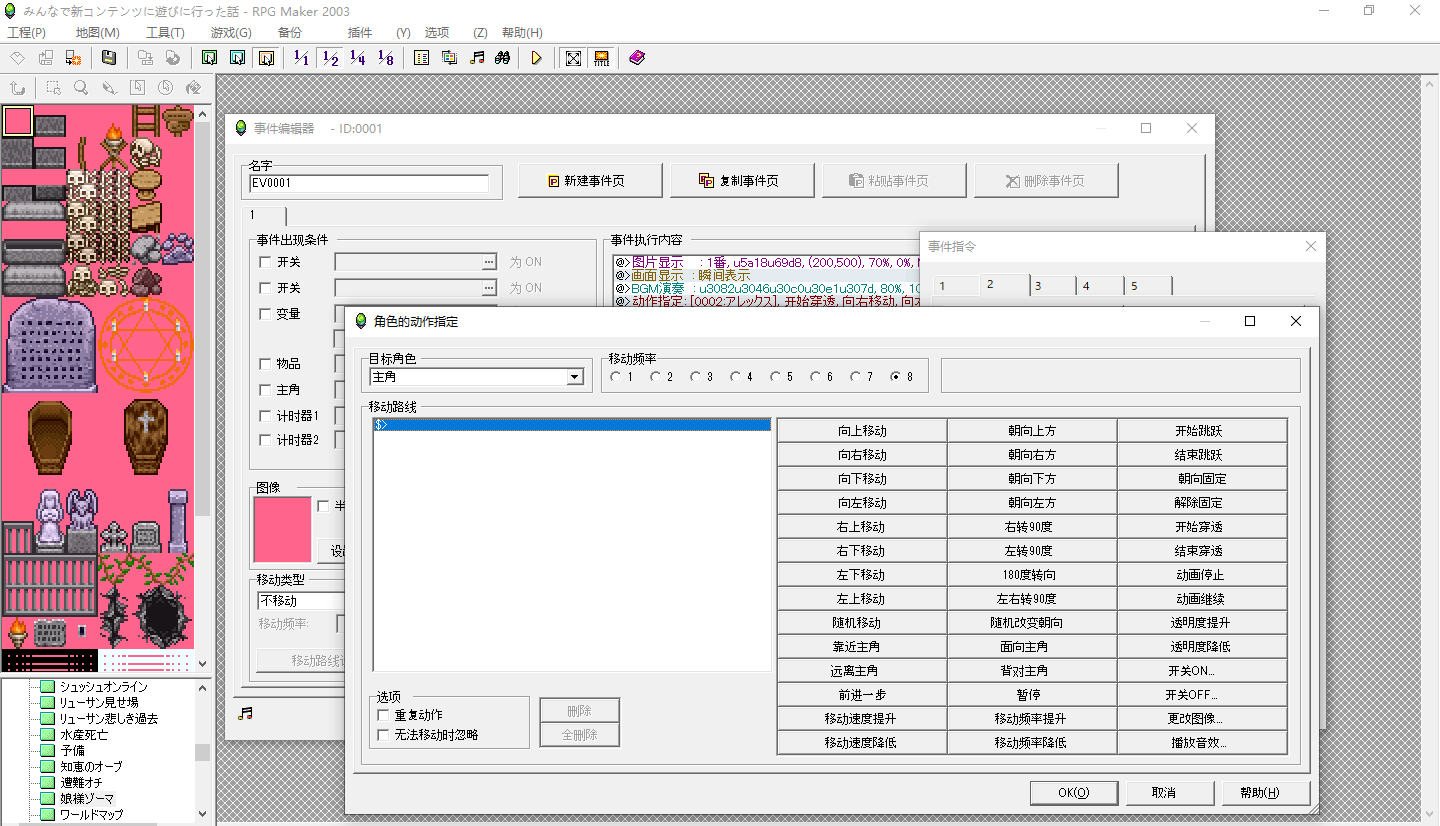Screen dimensions: 1440x826
Task: Open the 游戏(G) menu
Action: point(231,33)
